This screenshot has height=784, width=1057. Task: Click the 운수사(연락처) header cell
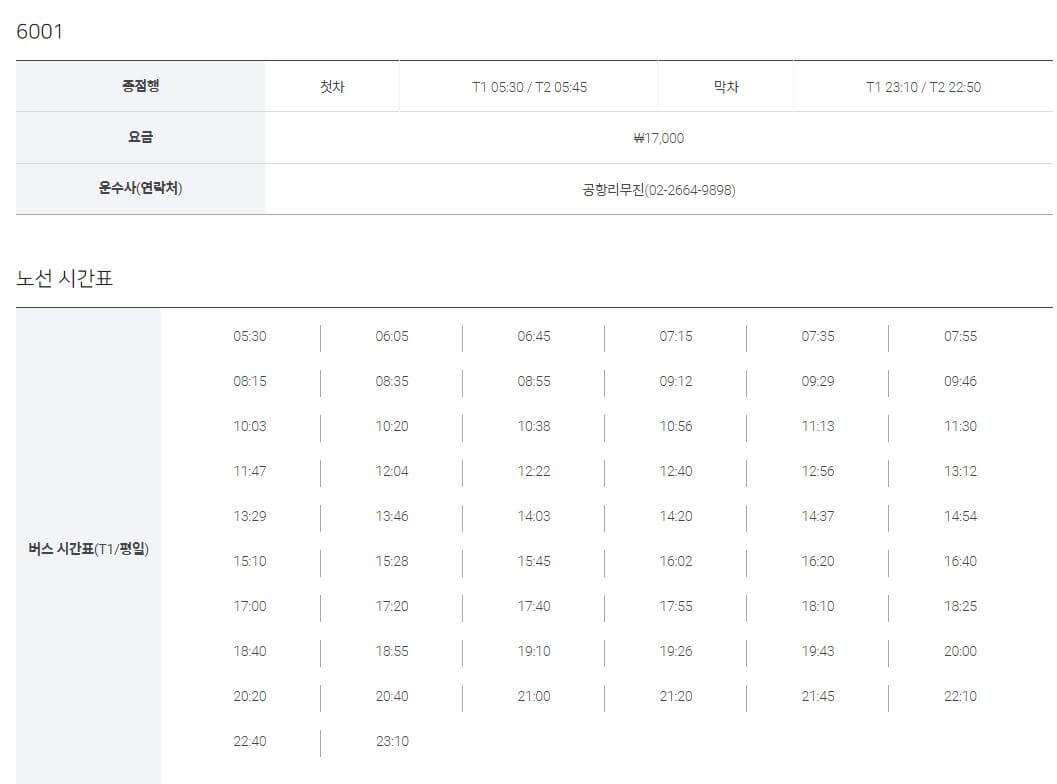tap(139, 190)
